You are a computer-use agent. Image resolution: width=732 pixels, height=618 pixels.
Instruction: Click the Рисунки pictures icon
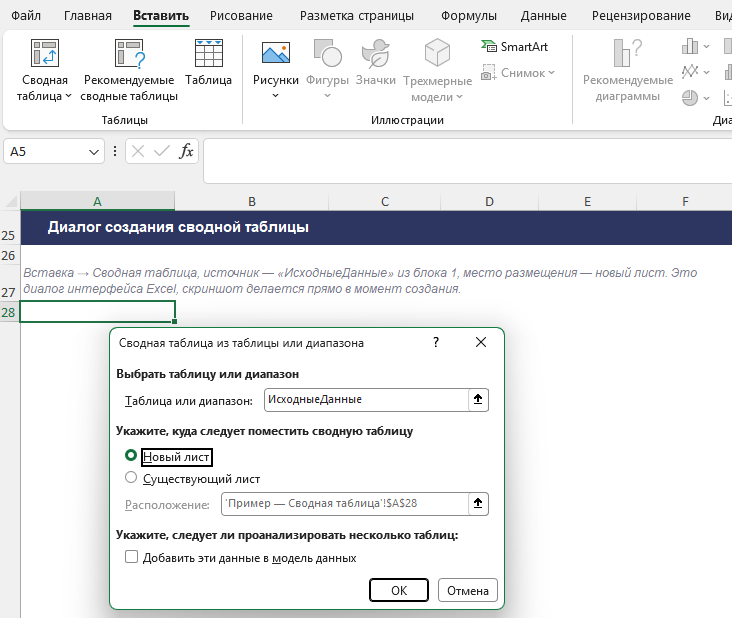[276, 53]
